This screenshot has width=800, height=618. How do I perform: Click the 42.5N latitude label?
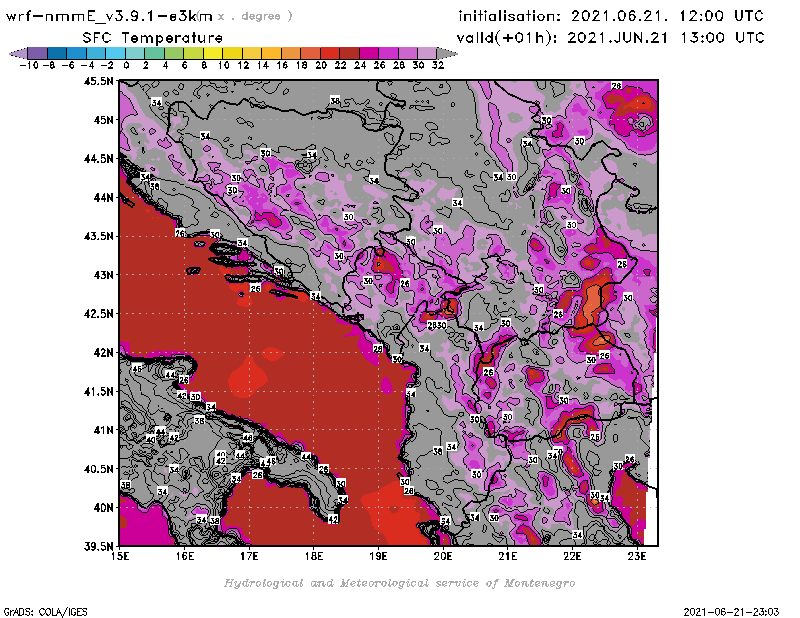coord(98,313)
